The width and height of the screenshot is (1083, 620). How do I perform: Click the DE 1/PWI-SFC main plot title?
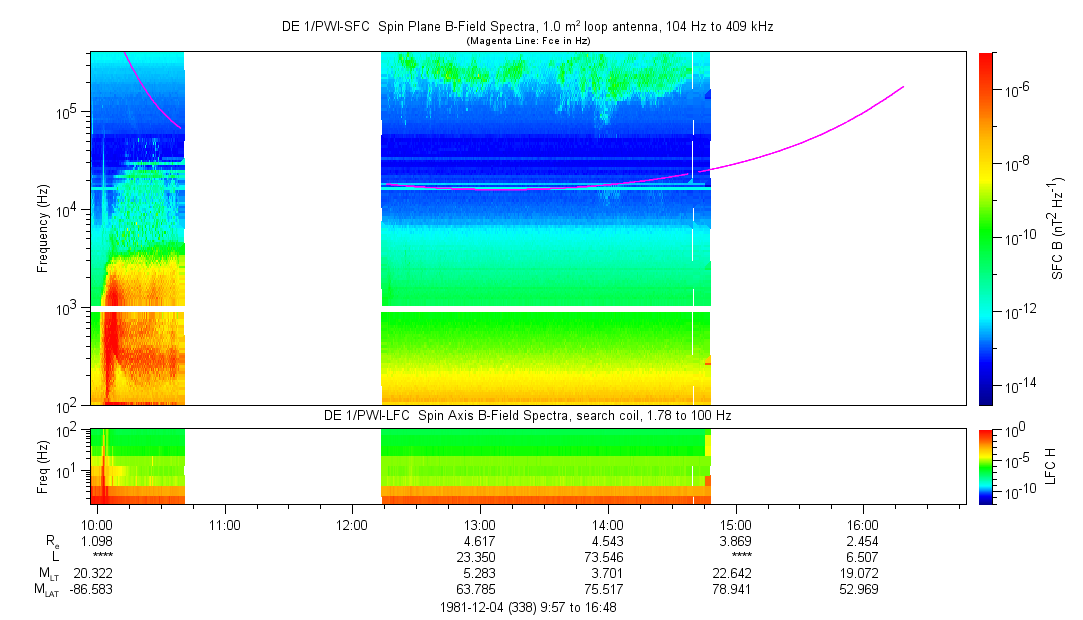click(527, 27)
